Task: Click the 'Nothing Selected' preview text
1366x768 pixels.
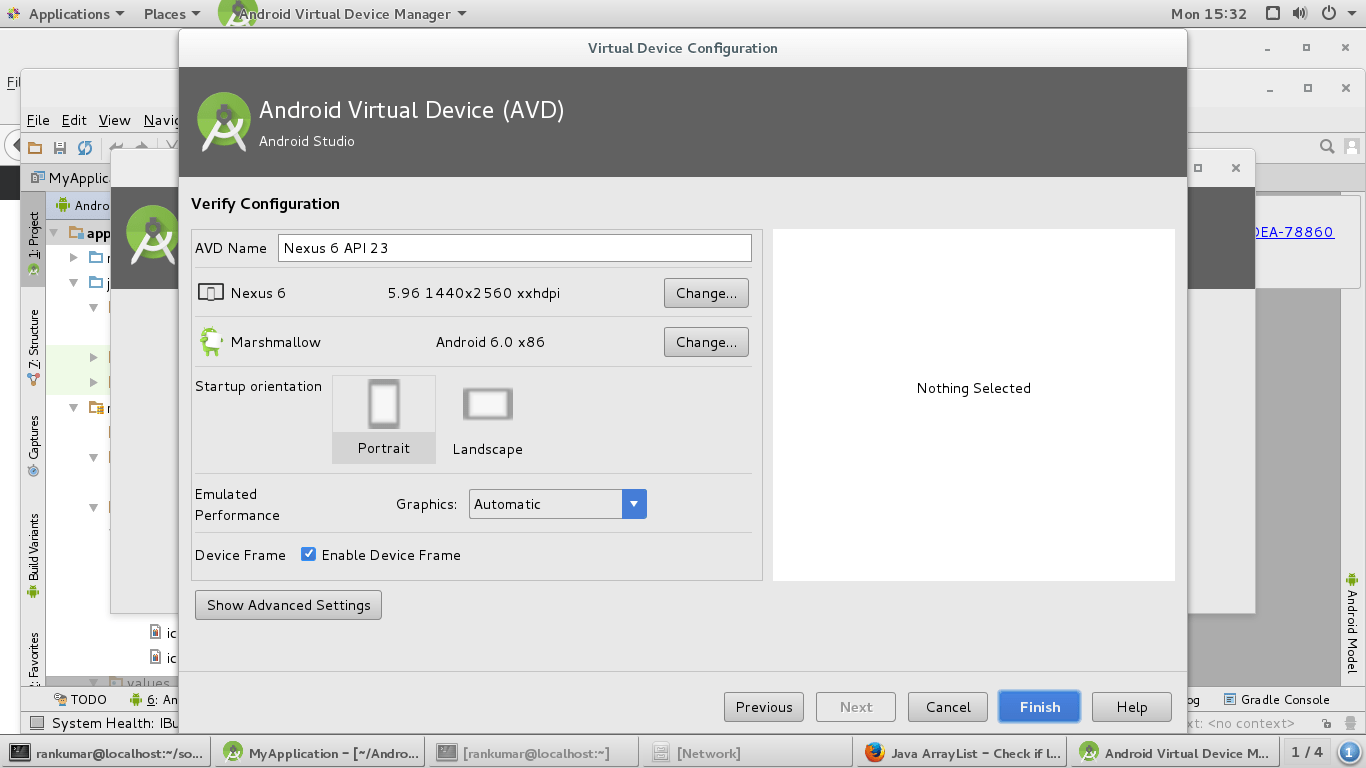Action: [x=973, y=388]
